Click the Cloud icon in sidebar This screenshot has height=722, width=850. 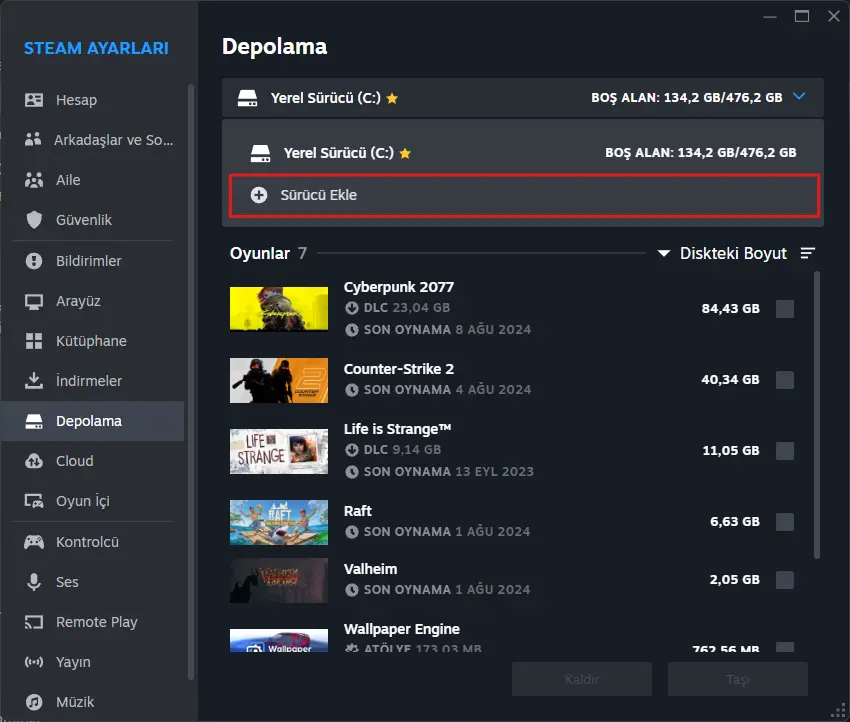point(34,461)
